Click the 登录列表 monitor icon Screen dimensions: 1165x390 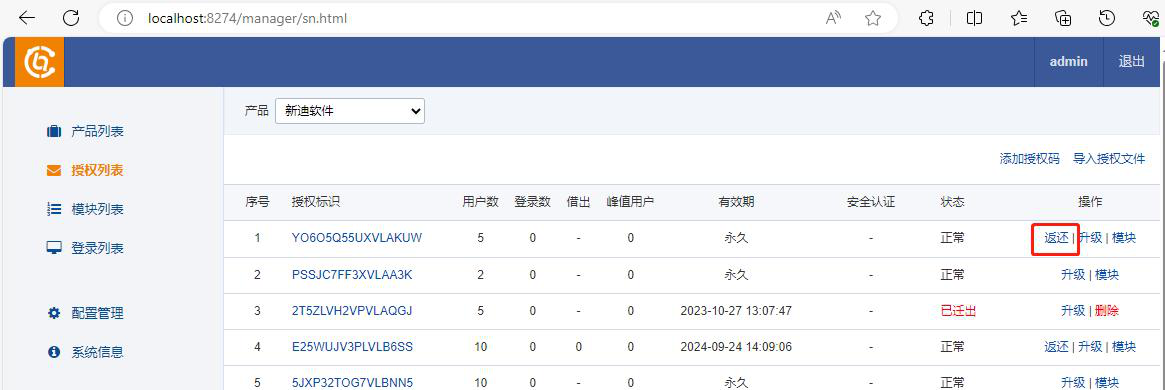(x=53, y=248)
